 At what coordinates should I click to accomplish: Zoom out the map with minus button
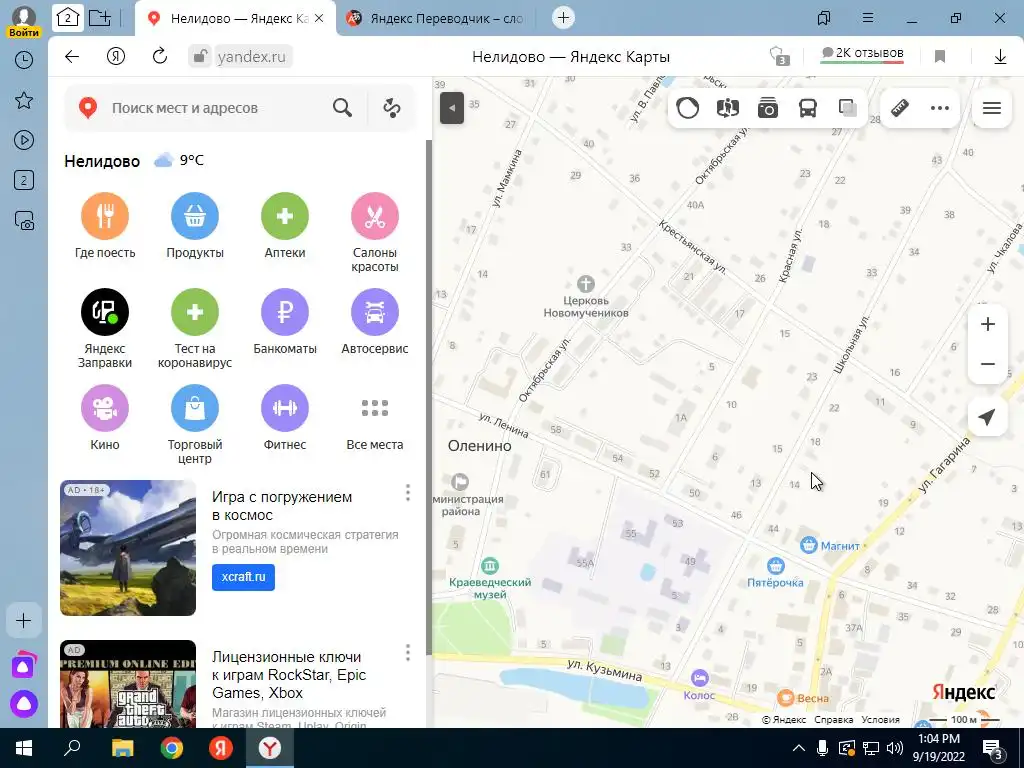[x=987, y=364]
